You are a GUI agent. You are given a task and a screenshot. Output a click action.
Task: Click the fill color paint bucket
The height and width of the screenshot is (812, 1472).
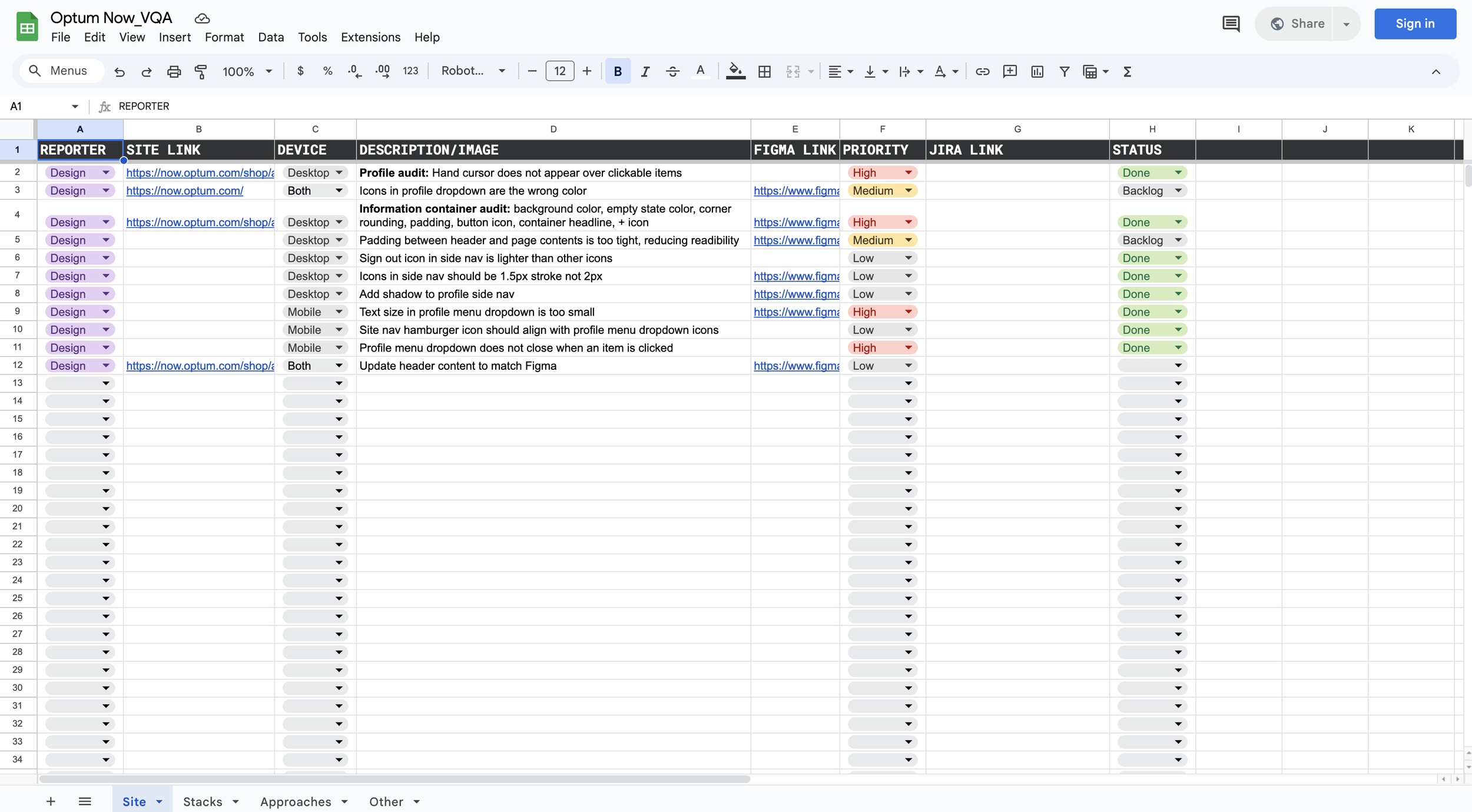click(735, 71)
